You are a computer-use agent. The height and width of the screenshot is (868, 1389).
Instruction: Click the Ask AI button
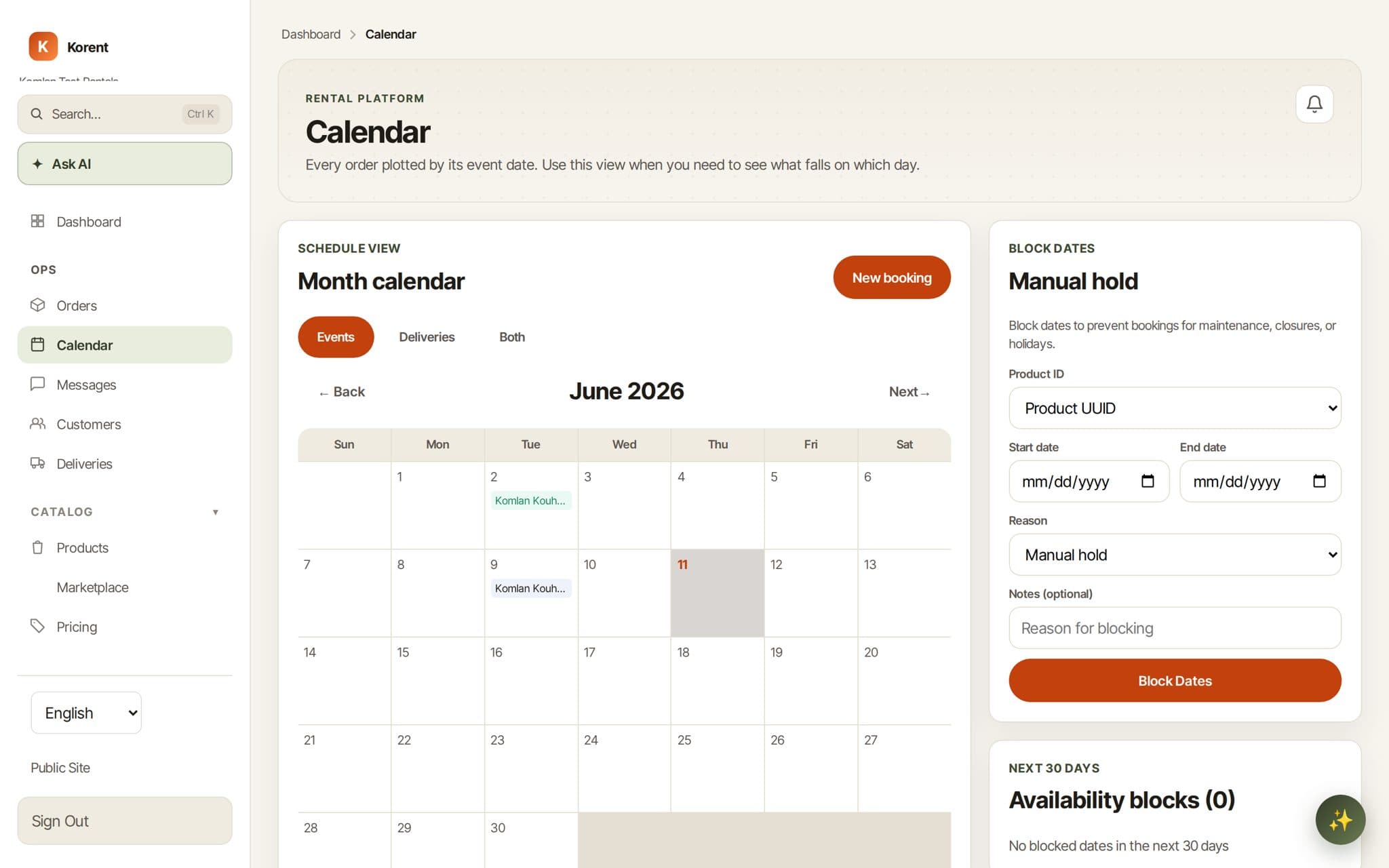point(125,163)
